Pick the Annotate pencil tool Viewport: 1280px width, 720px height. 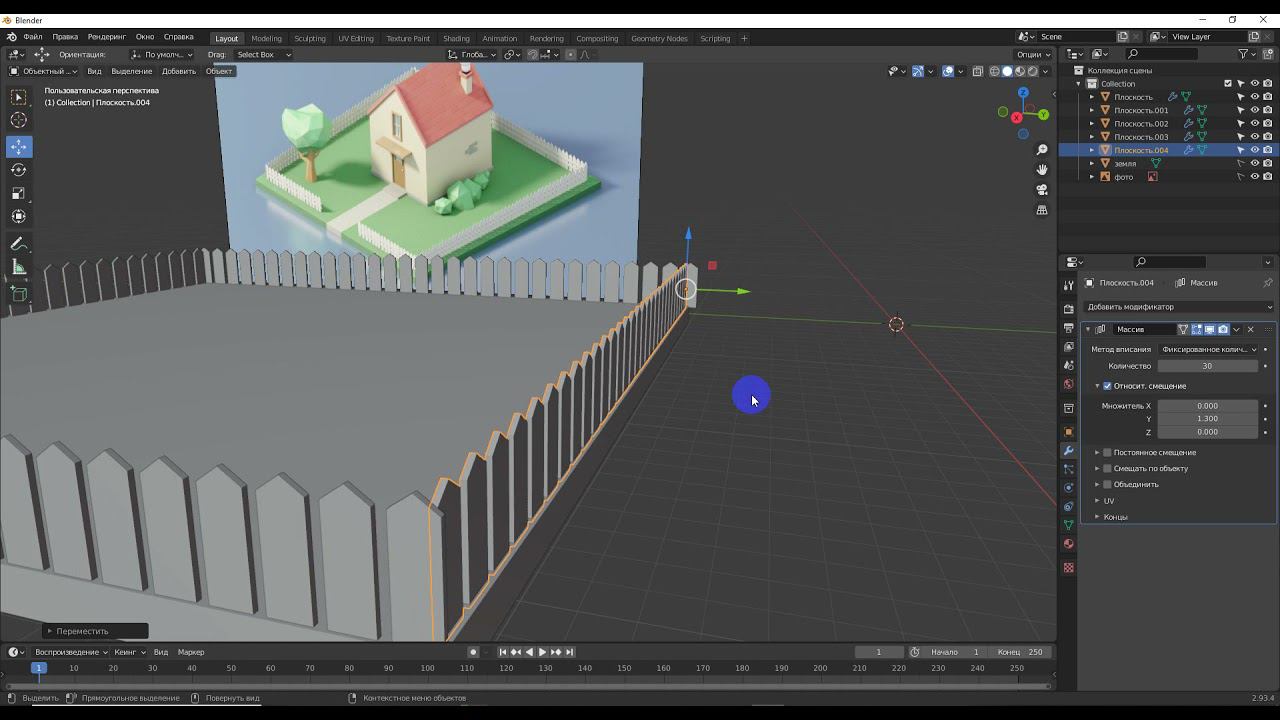pos(19,244)
